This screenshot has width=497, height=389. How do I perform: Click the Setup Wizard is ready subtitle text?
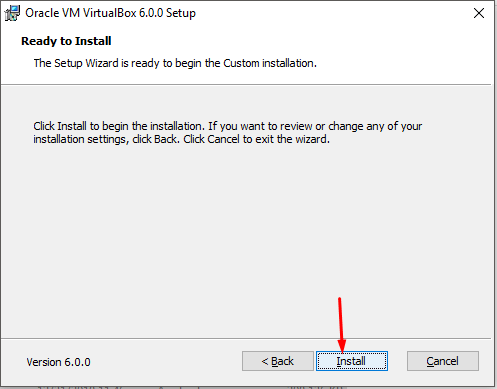click(175, 63)
